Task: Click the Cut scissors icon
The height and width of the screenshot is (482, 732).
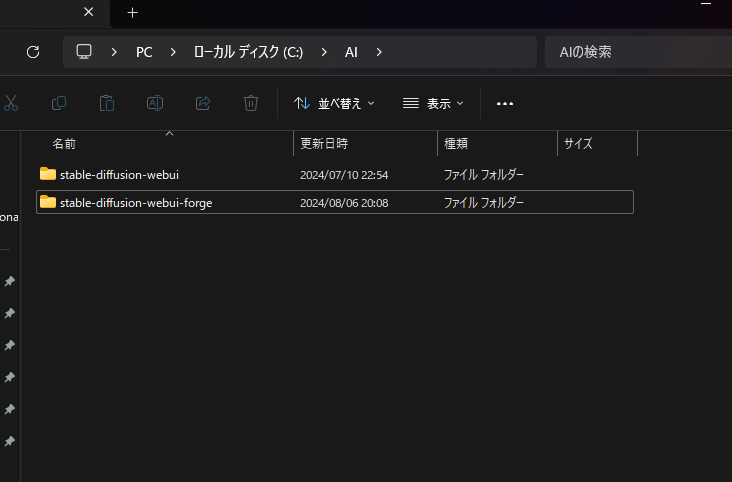Action: (x=11, y=103)
